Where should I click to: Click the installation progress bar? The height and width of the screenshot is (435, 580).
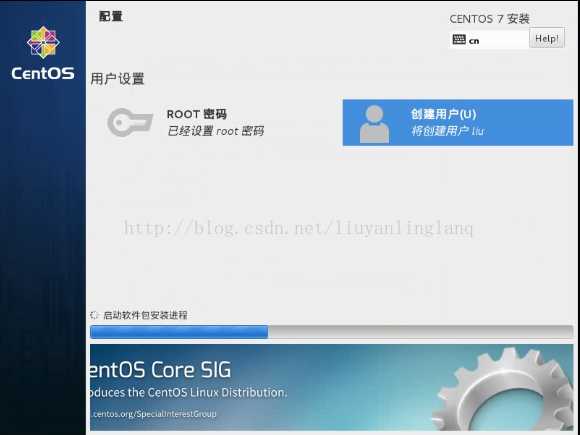pos(331,332)
